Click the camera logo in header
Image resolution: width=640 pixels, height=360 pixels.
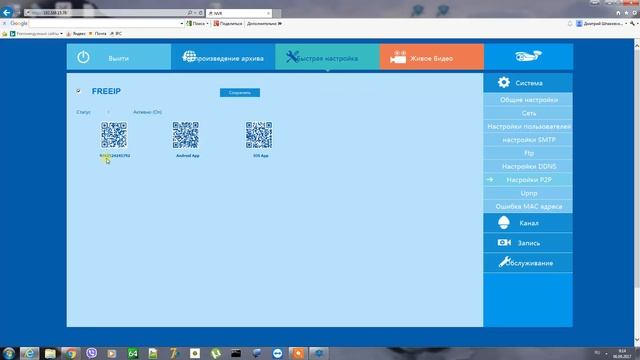(528, 56)
